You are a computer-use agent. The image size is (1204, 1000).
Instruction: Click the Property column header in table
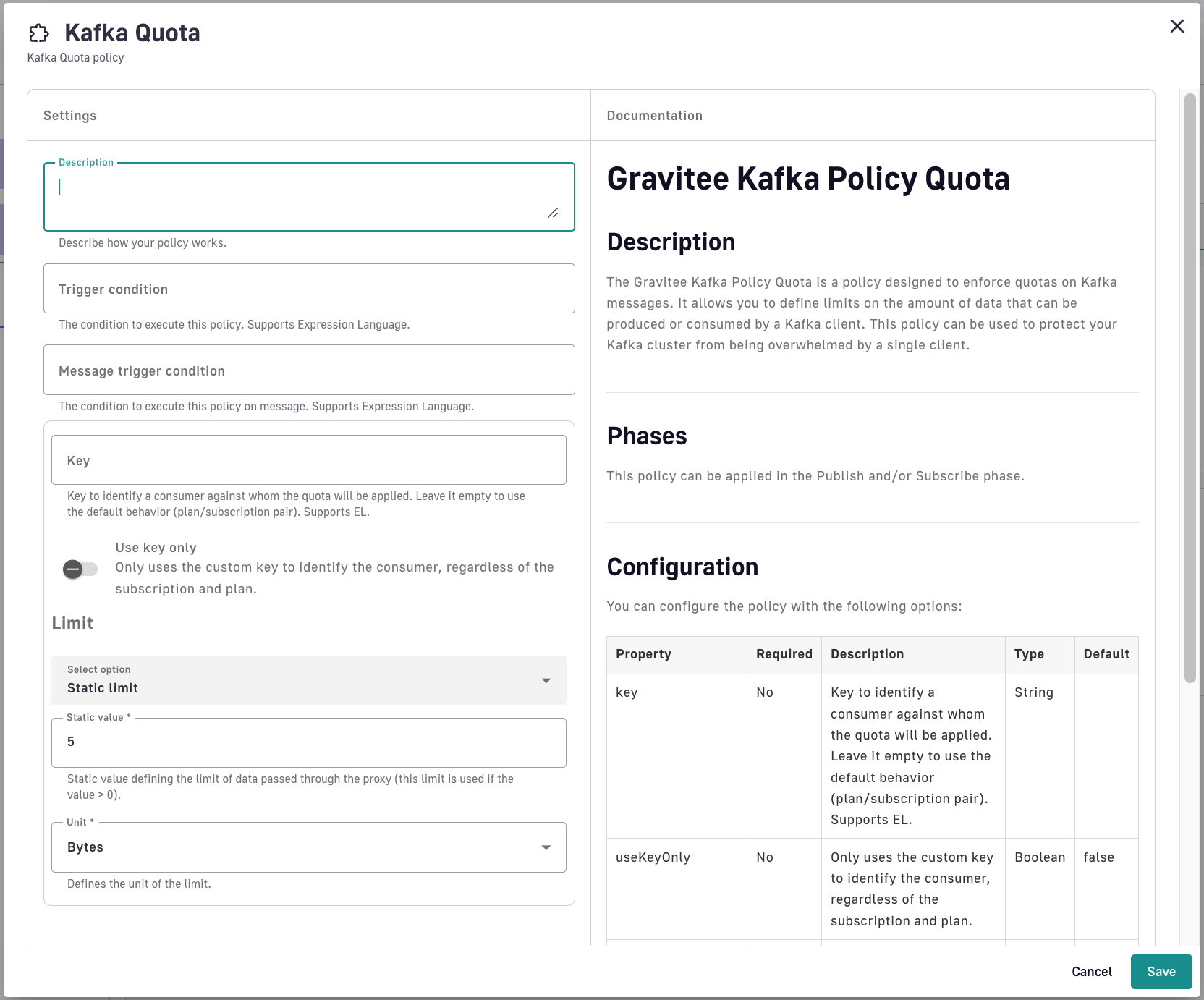click(x=643, y=654)
